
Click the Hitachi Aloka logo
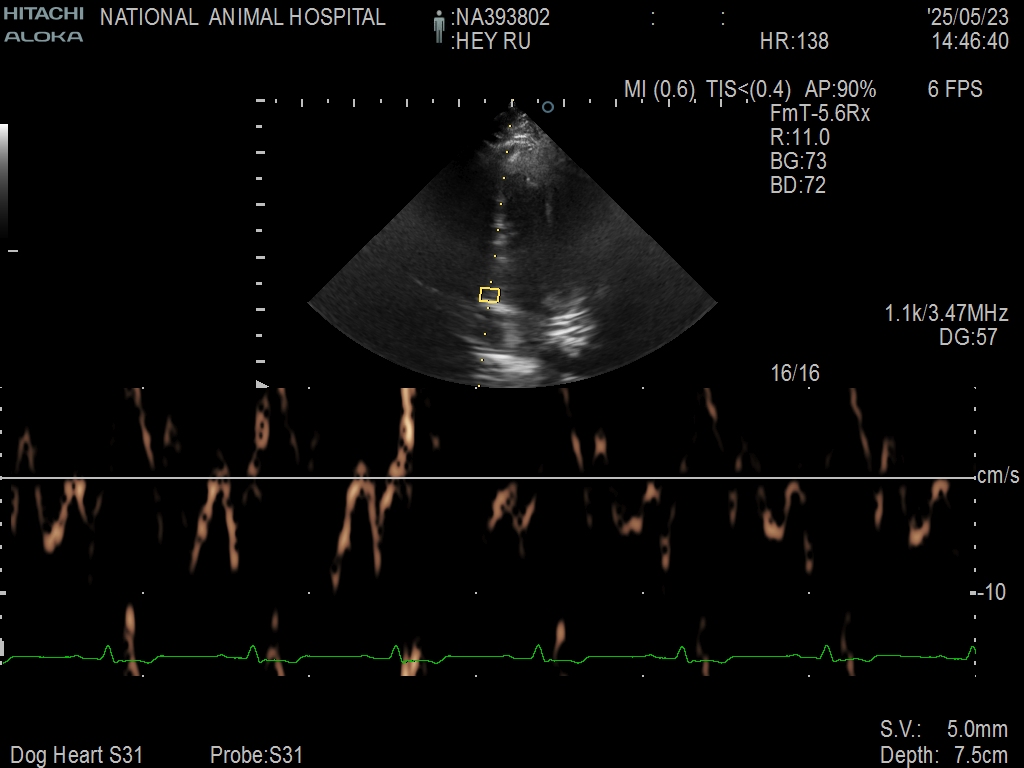[x=43, y=25]
